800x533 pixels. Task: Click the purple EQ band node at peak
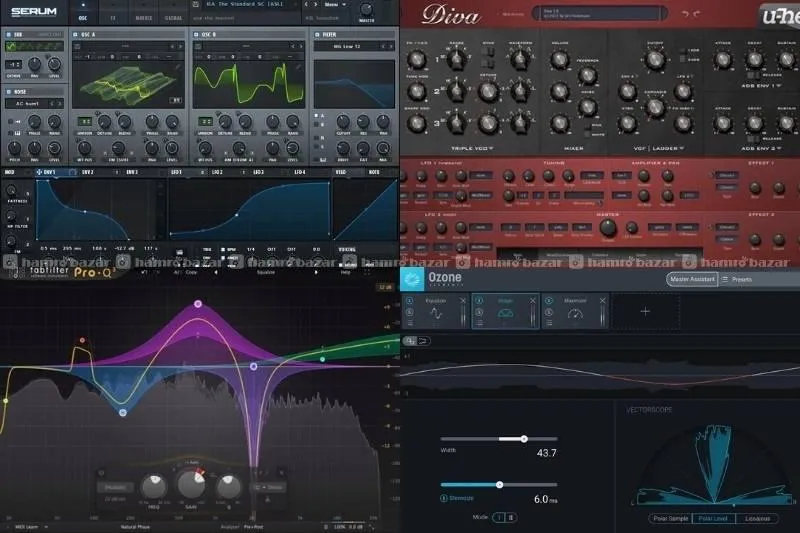(198, 303)
